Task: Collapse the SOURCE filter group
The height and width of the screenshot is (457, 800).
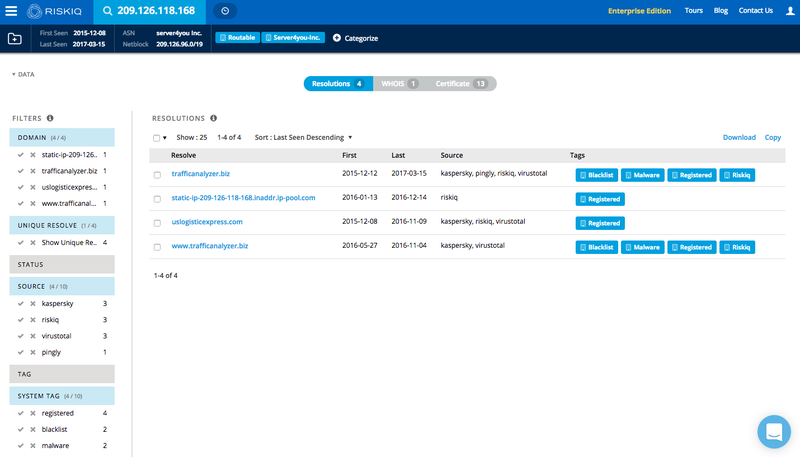Action: (x=62, y=287)
